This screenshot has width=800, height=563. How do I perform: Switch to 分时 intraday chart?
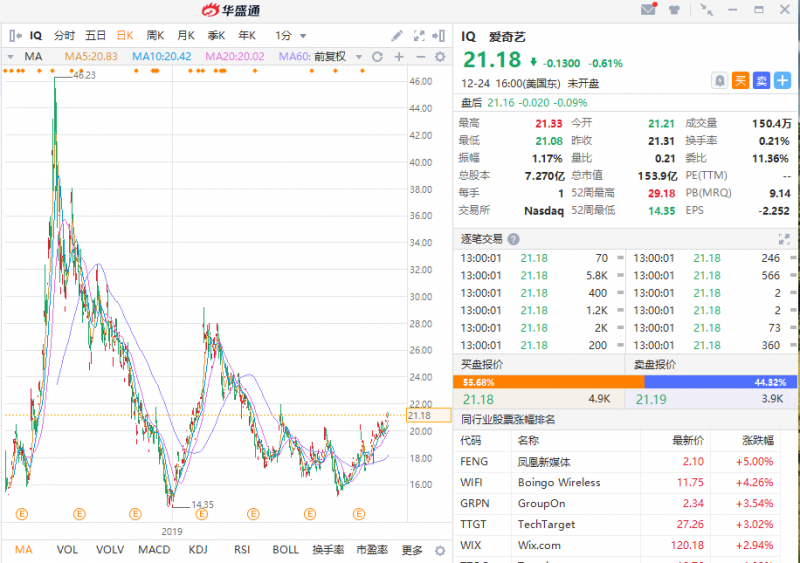(64, 36)
